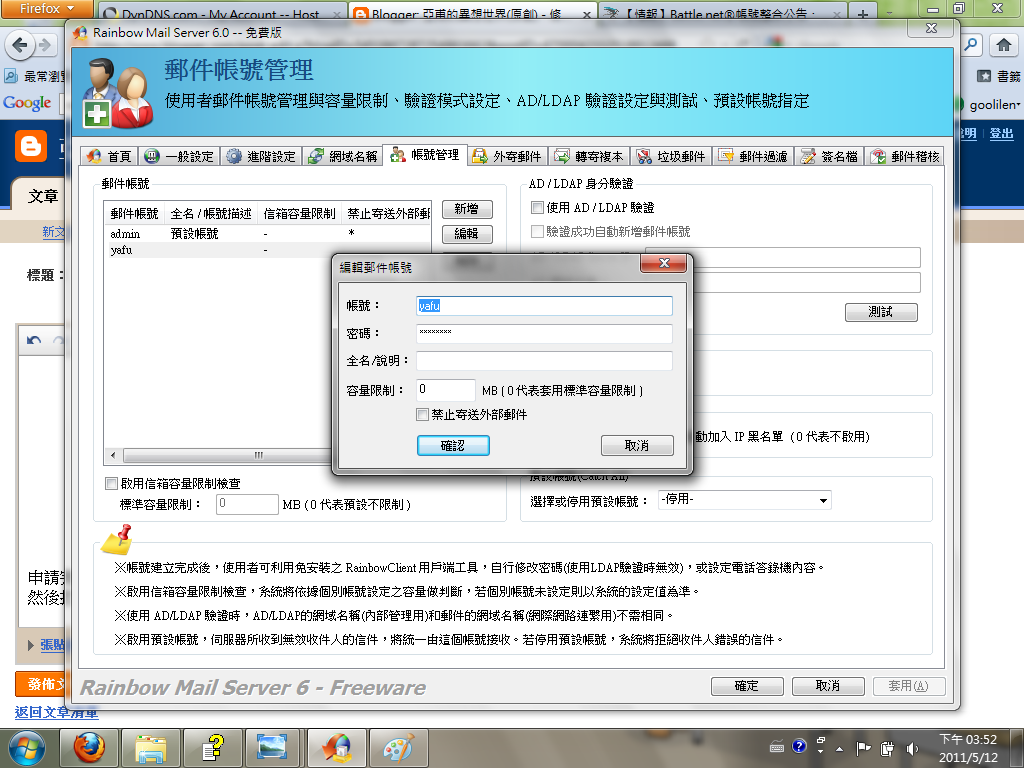Click the search magnifier icon in Firefox

972,45
